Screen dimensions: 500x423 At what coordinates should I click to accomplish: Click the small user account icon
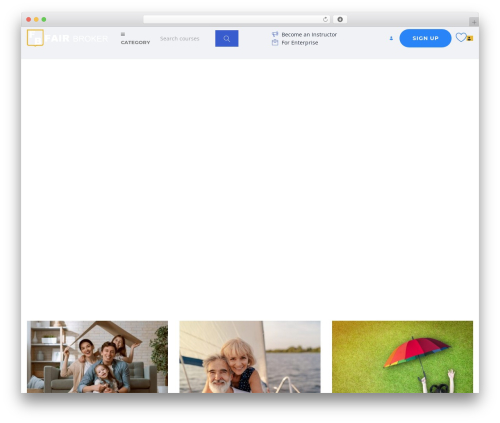coord(391,38)
